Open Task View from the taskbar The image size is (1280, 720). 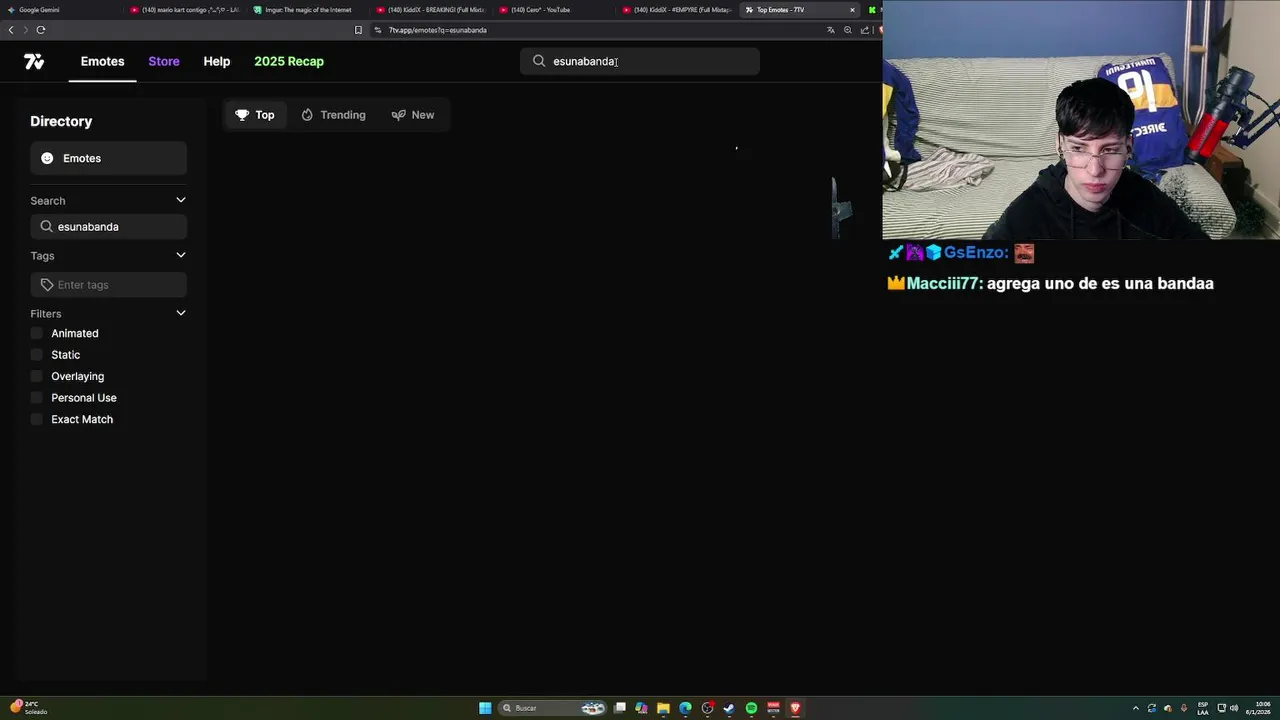[620, 708]
